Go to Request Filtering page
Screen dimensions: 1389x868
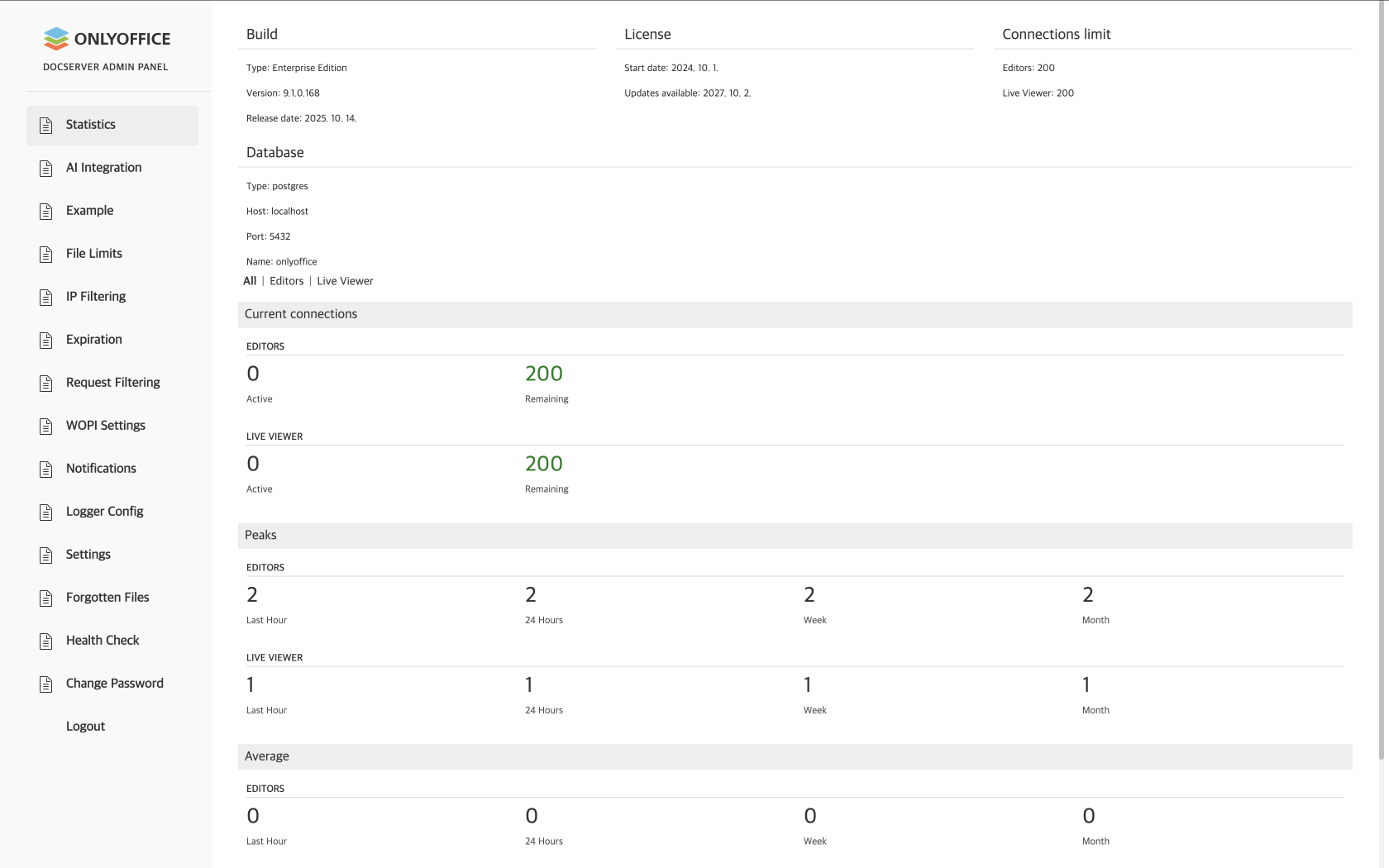(x=112, y=383)
